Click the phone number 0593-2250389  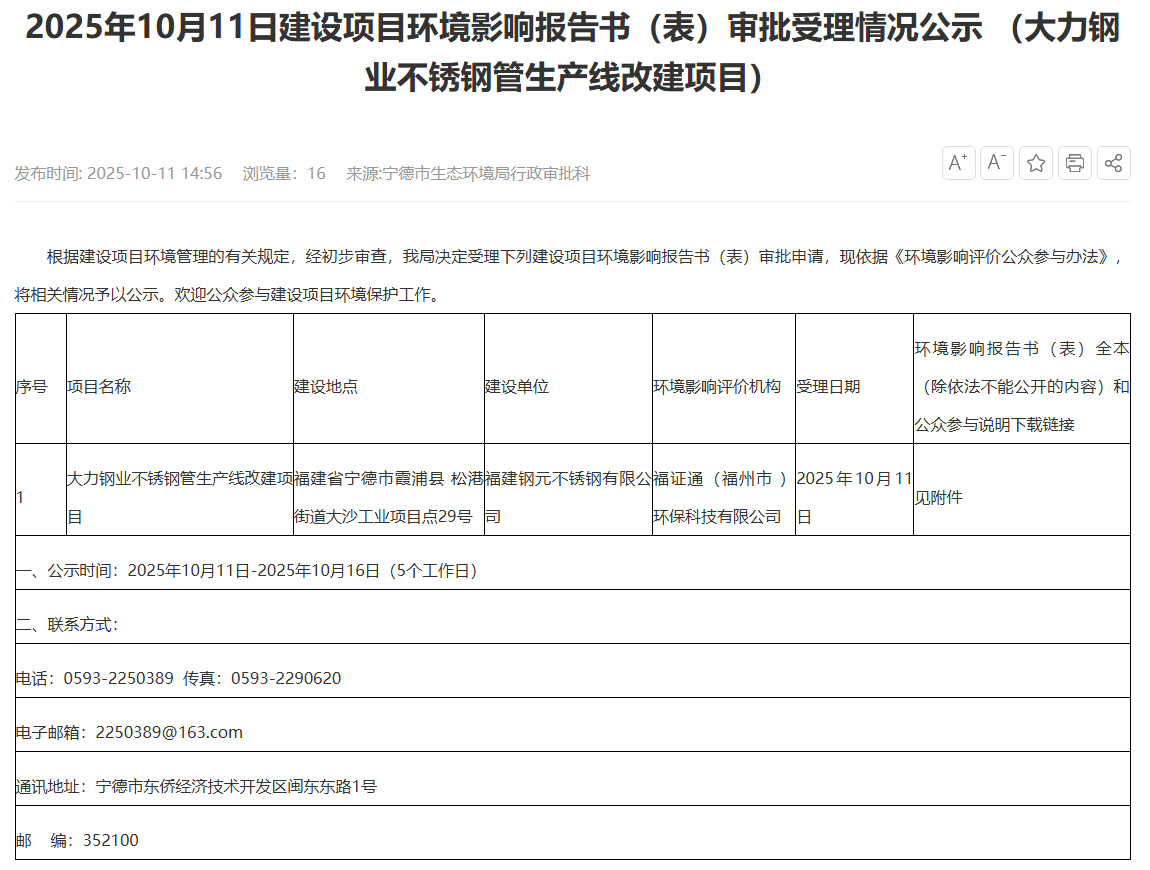(x=118, y=679)
